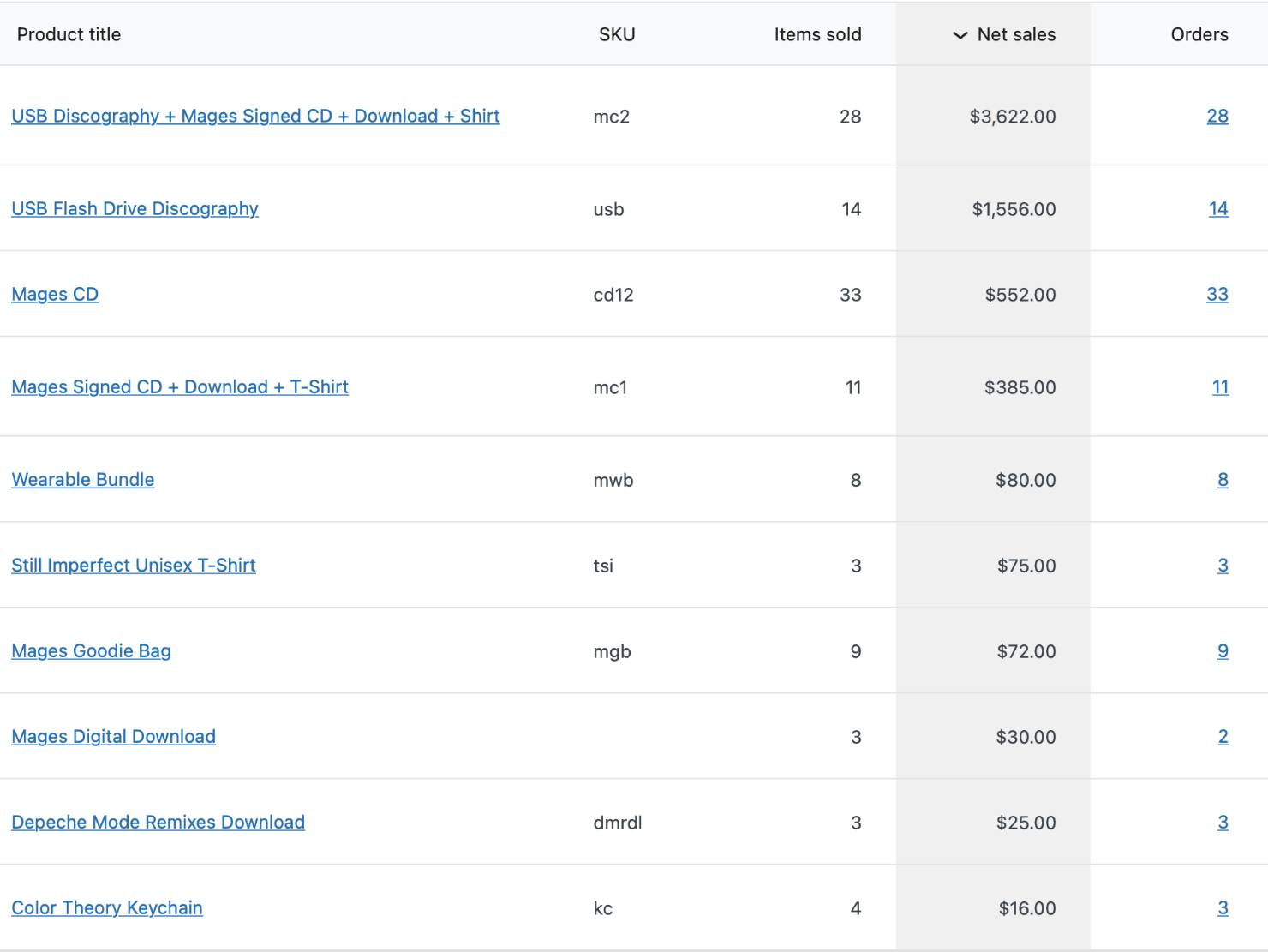Open USB Flash Drive Discography product
Image resolution: width=1268 pixels, height=952 pixels.
pyautogui.click(x=135, y=209)
